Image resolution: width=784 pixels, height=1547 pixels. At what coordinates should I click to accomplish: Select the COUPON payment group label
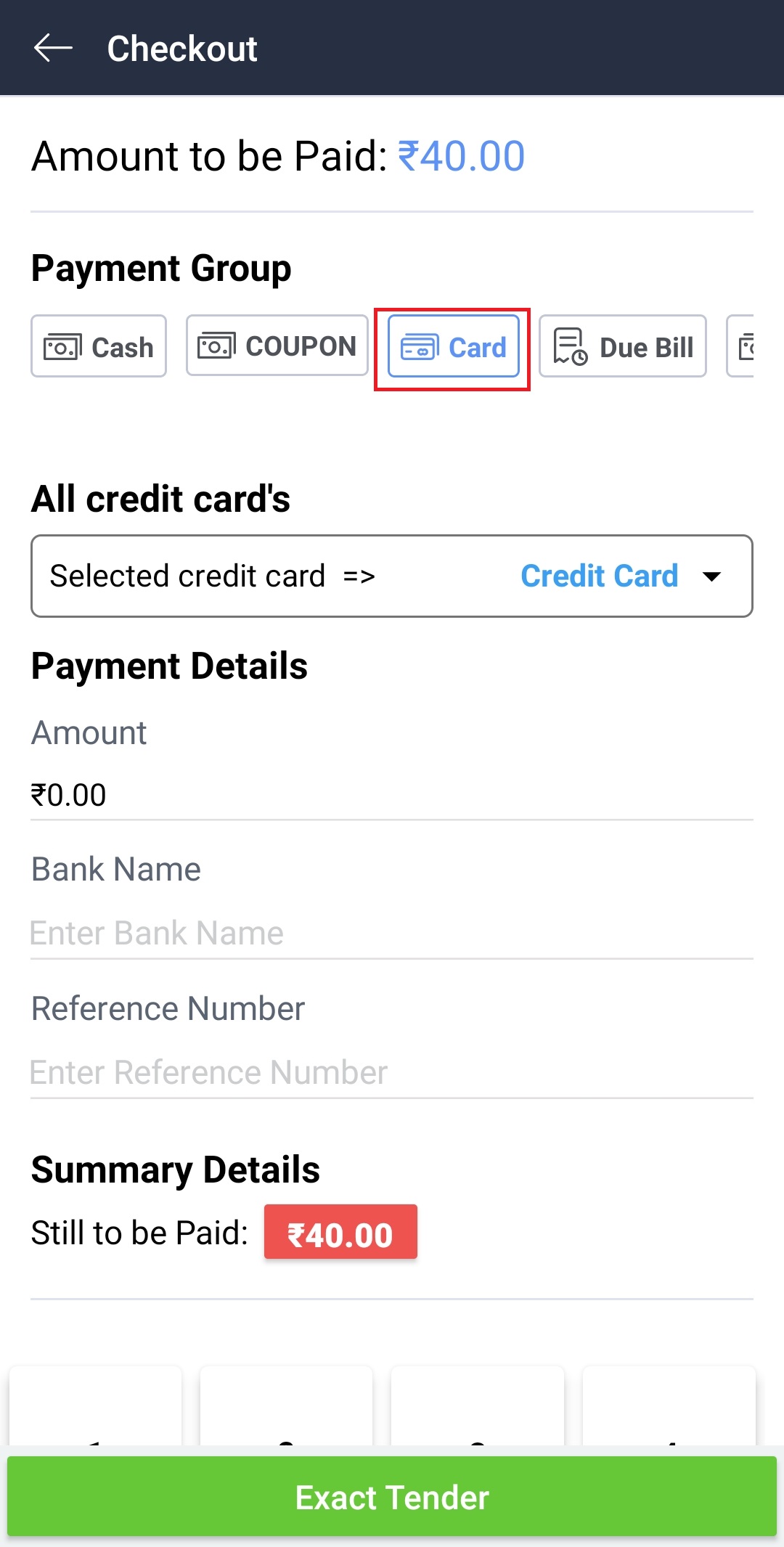click(x=301, y=346)
